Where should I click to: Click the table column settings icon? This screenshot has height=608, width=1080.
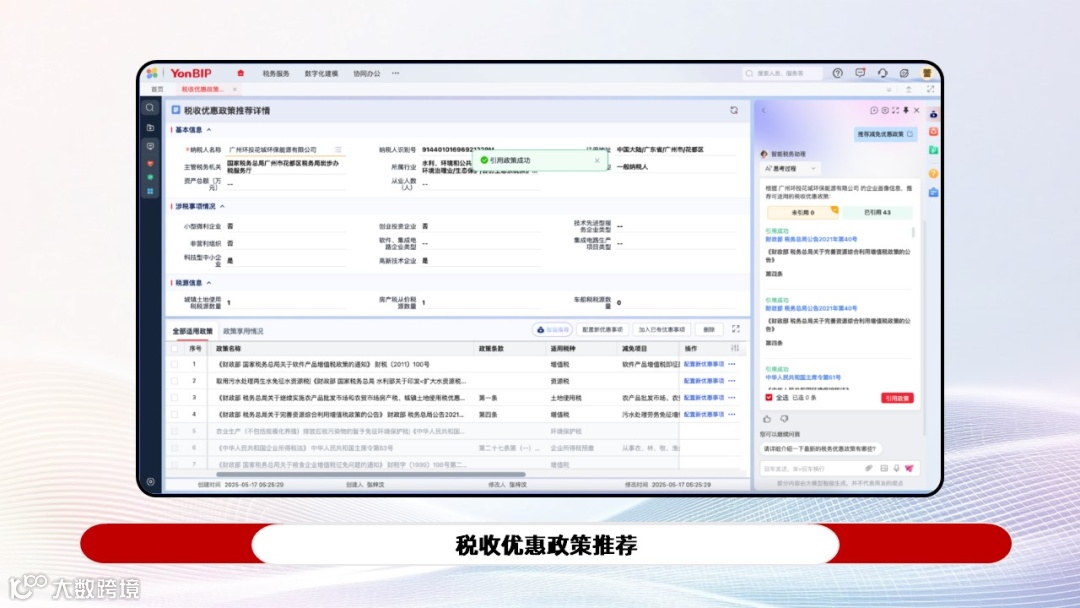pyautogui.click(x=735, y=348)
